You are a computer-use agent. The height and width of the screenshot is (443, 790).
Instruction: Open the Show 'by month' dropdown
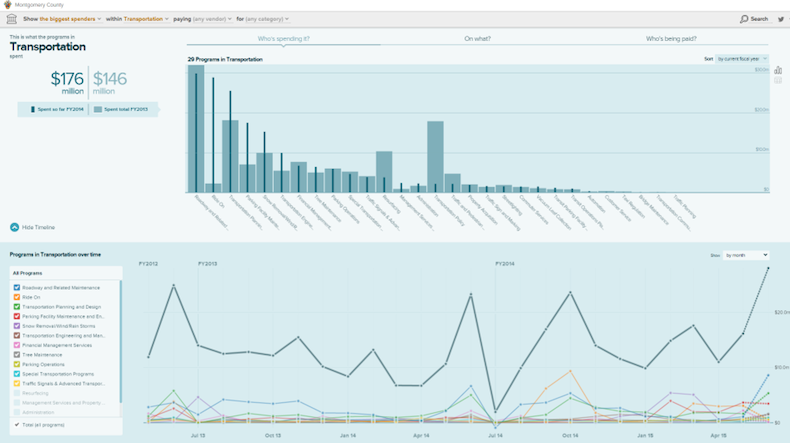tap(745, 255)
